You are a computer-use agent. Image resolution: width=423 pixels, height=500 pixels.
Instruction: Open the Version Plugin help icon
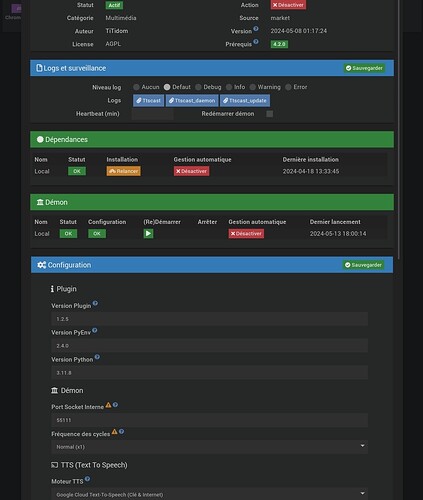tap(95, 303)
